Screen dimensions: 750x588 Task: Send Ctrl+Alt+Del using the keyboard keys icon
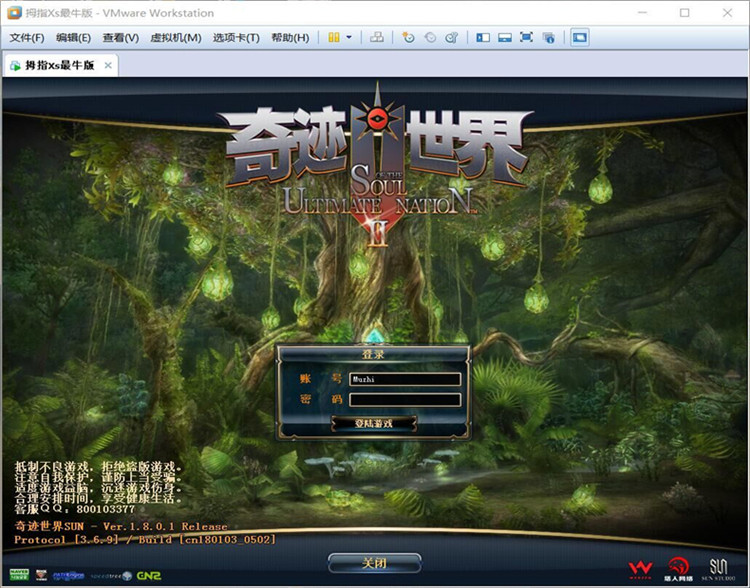377,37
